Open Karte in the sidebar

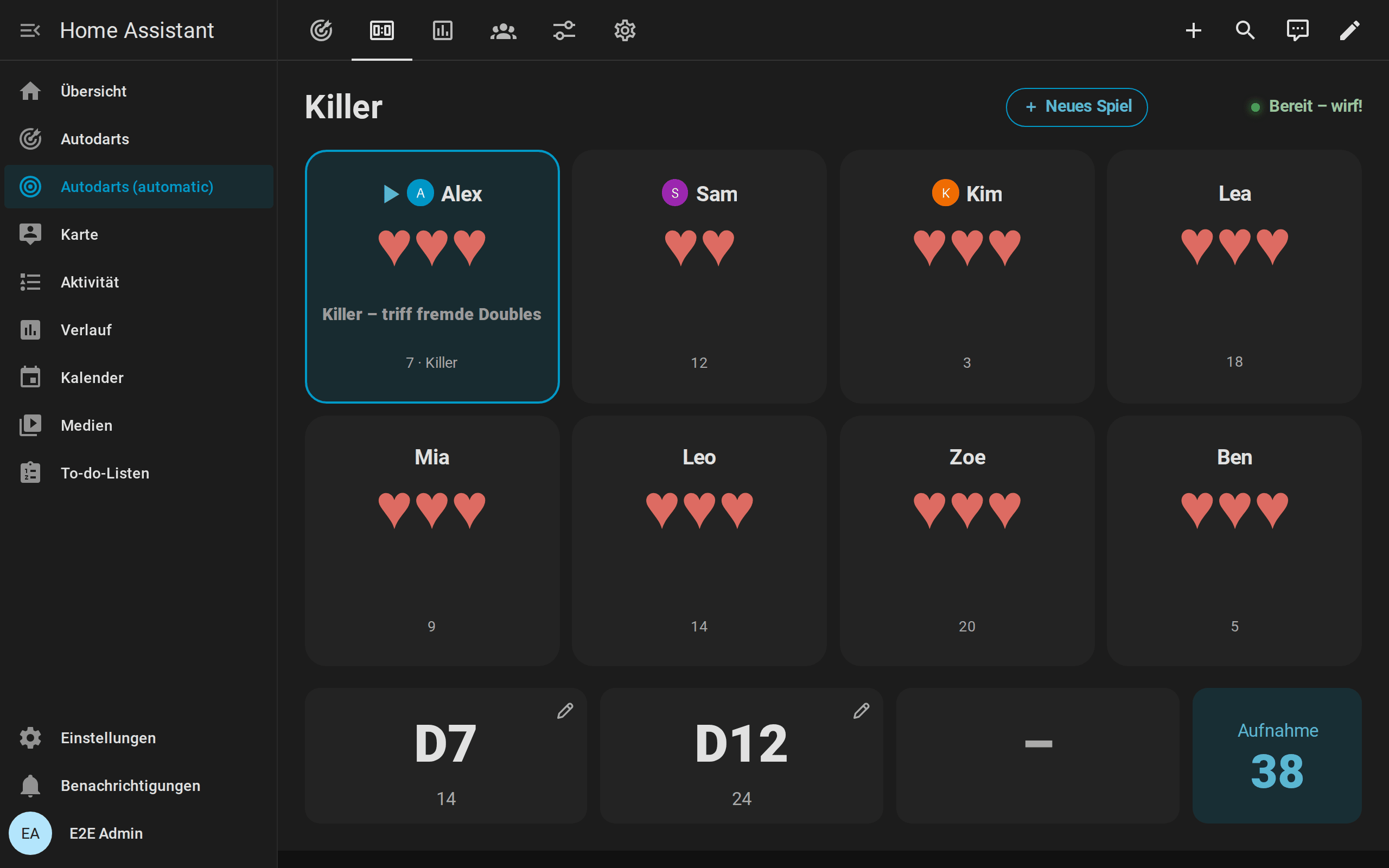click(139, 234)
